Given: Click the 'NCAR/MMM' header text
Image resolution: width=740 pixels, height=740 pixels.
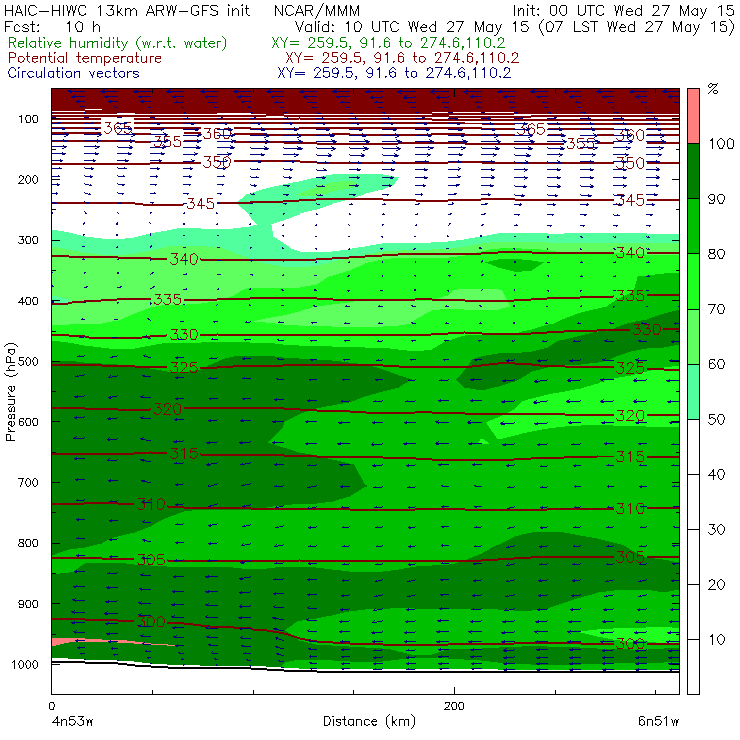Looking at the screenshot, I should [x=317, y=10].
